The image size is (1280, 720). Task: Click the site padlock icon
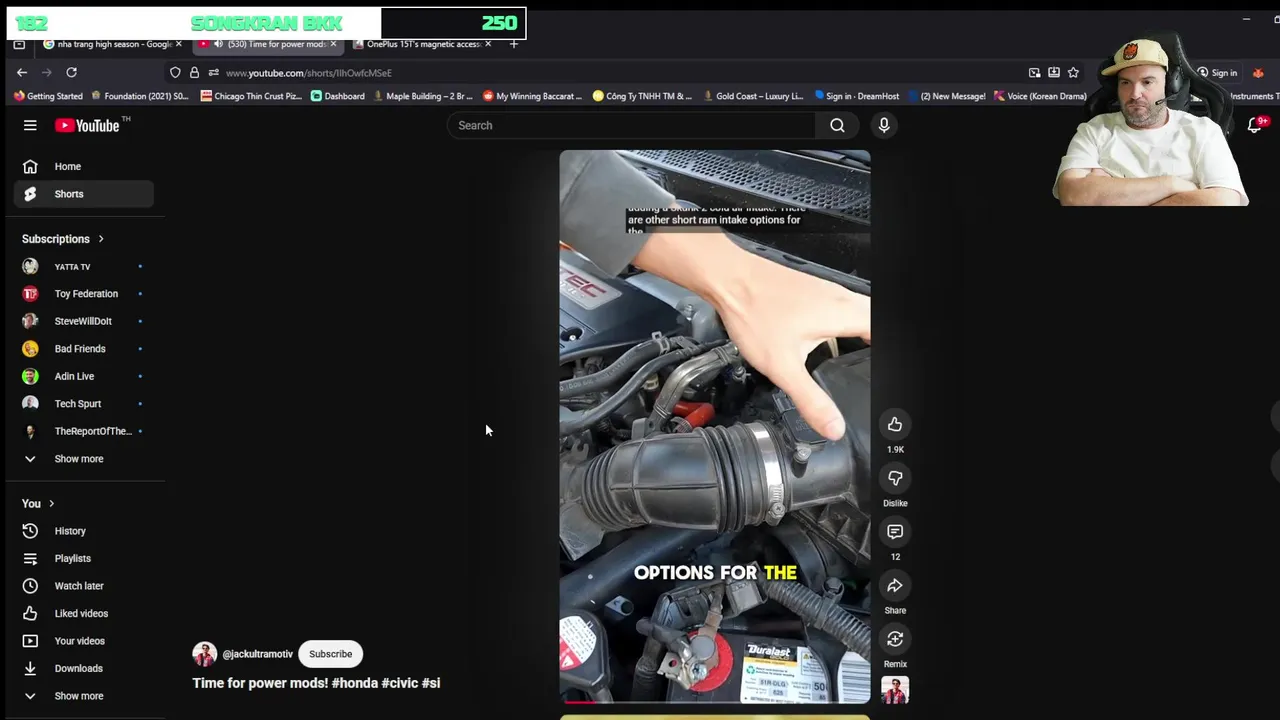point(194,73)
